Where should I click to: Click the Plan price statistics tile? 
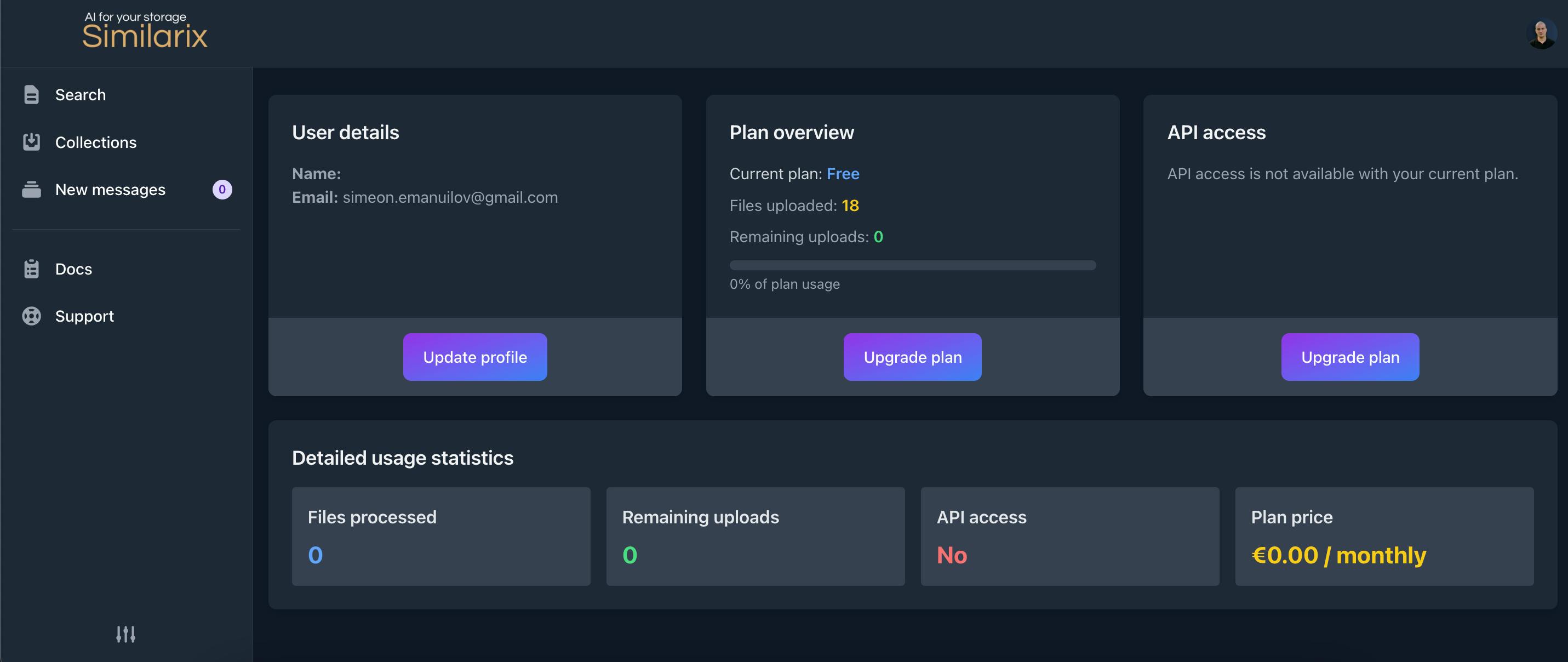[x=1384, y=537]
